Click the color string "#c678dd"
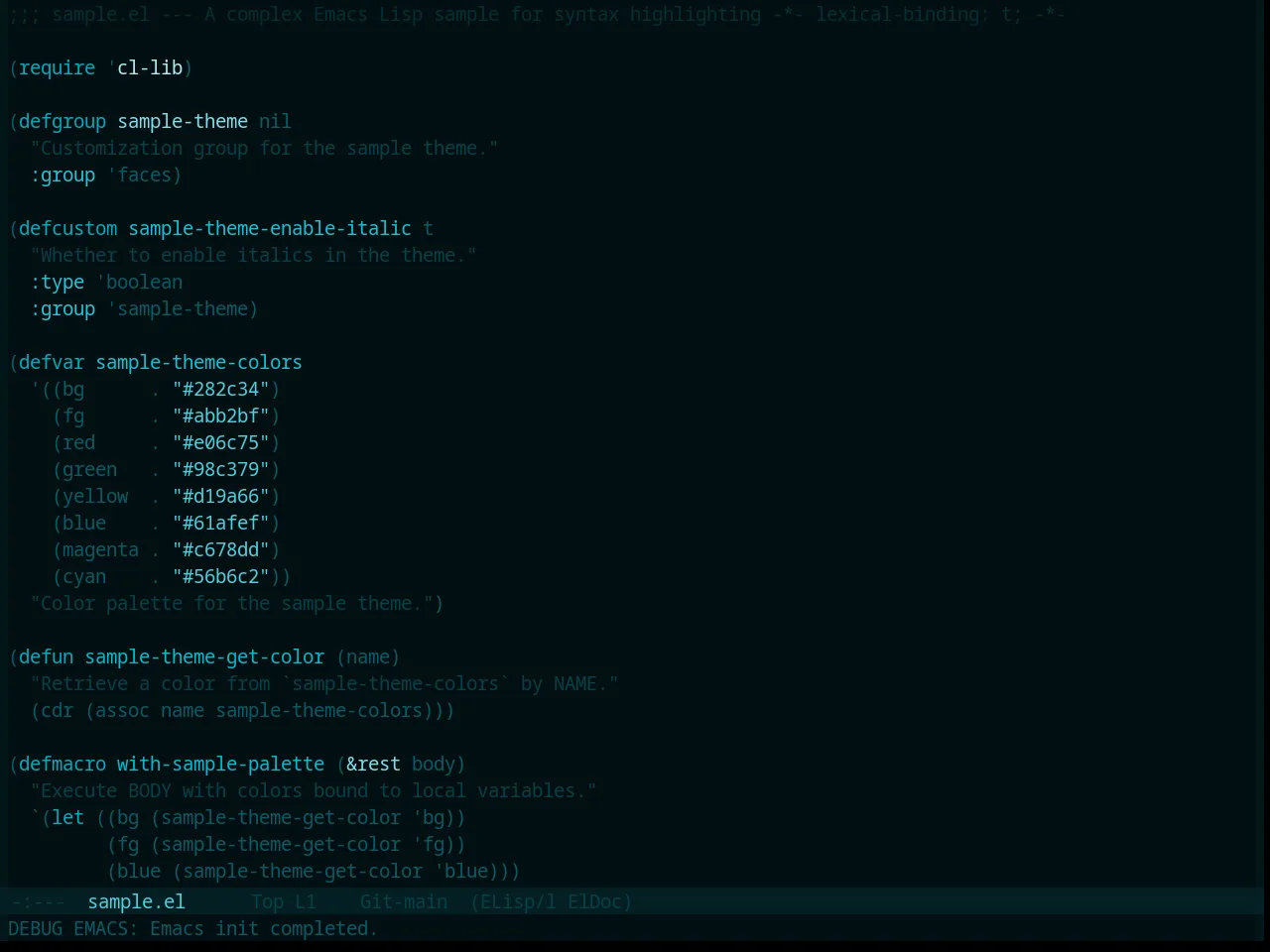The width and height of the screenshot is (1270, 952). coord(220,549)
